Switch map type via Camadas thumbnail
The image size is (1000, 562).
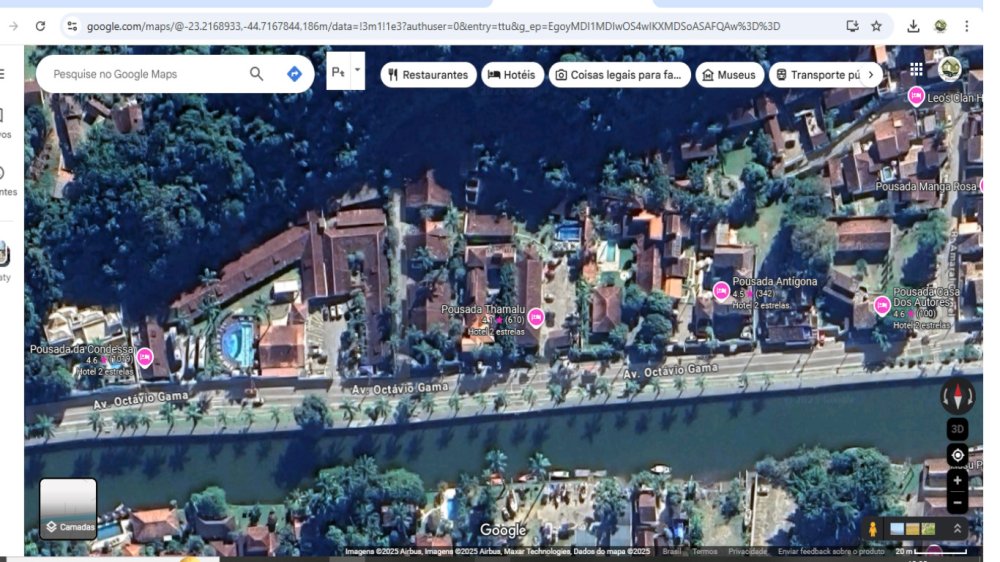point(68,508)
